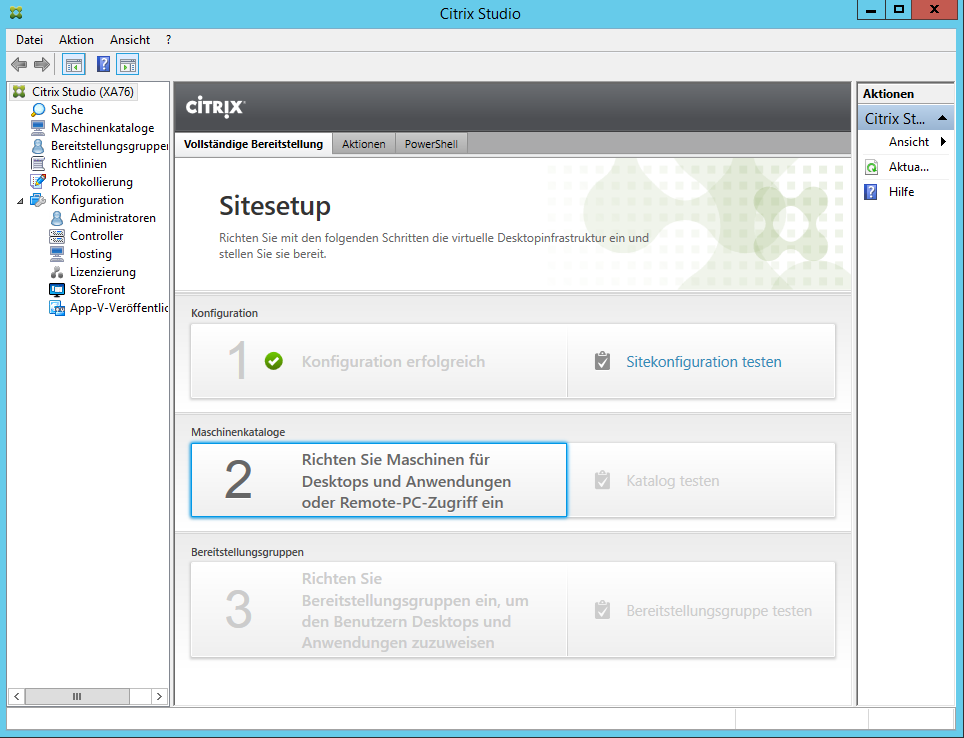Select Suche in the tree
Viewport: 964px width, 738px height.
(x=67, y=109)
